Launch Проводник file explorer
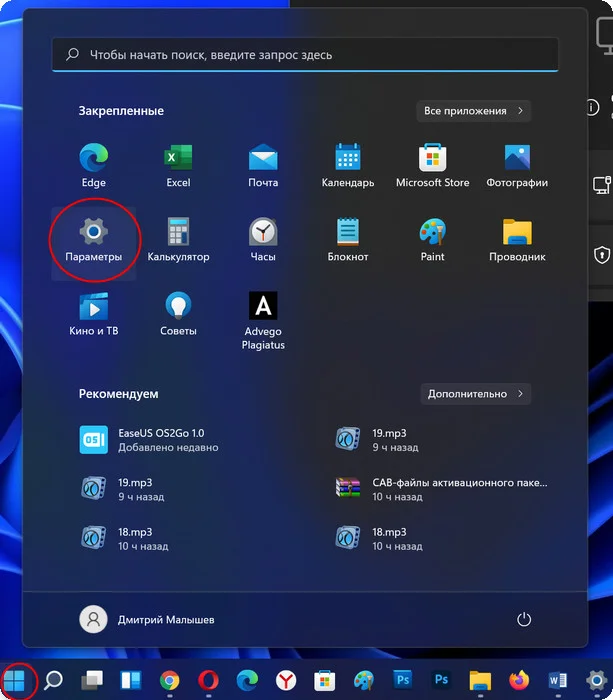 [517, 239]
